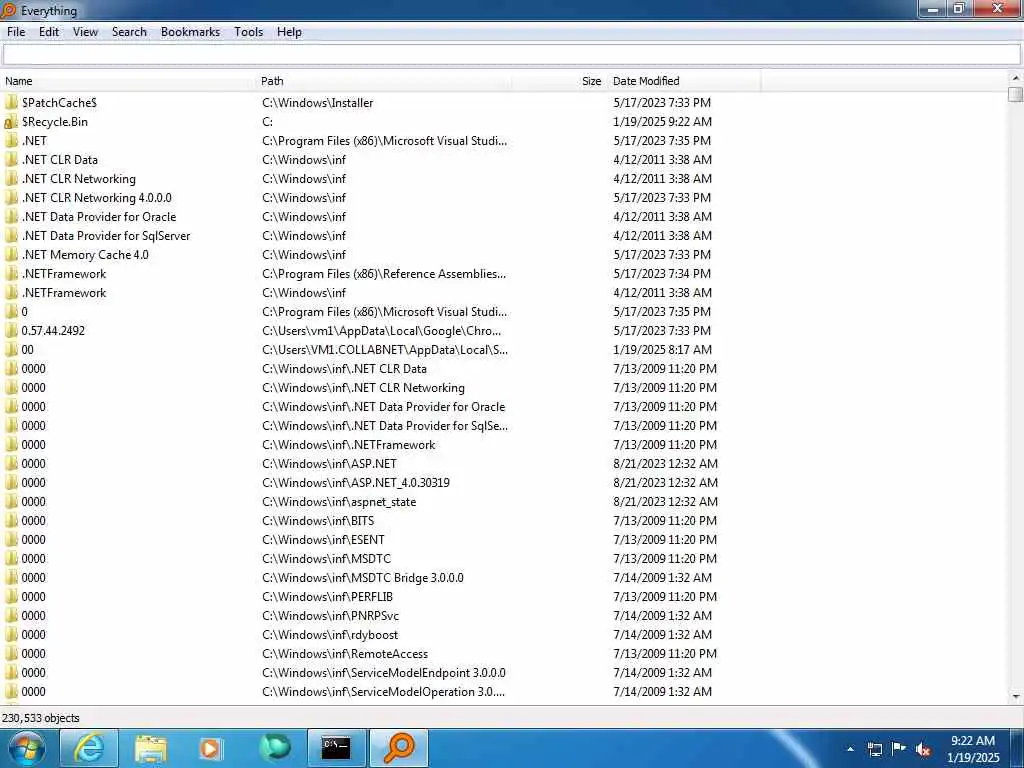Open the Tools menu

(248, 32)
